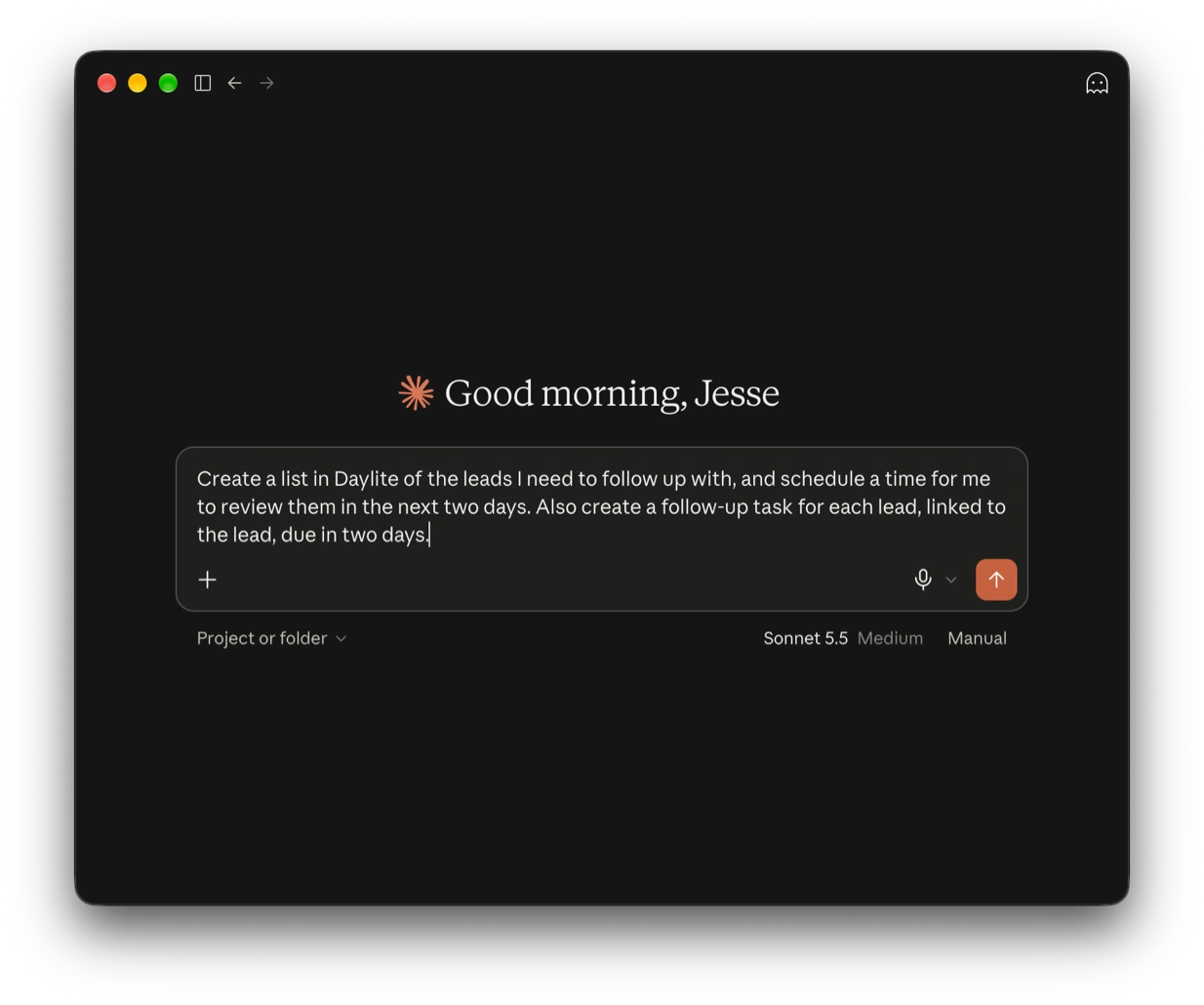
Task: Go forward with the right arrow
Action: (x=267, y=83)
